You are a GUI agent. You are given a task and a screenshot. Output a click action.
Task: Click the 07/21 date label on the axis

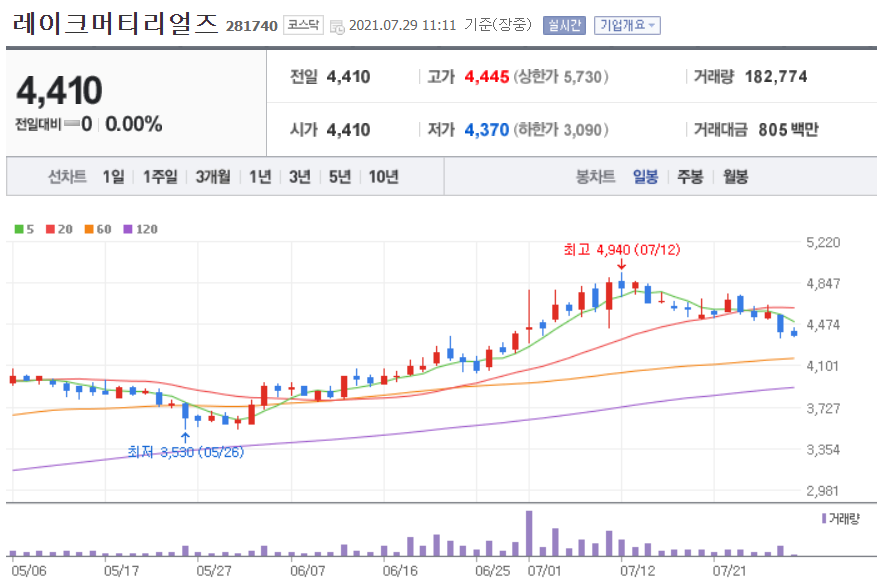(x=729, y=571)
